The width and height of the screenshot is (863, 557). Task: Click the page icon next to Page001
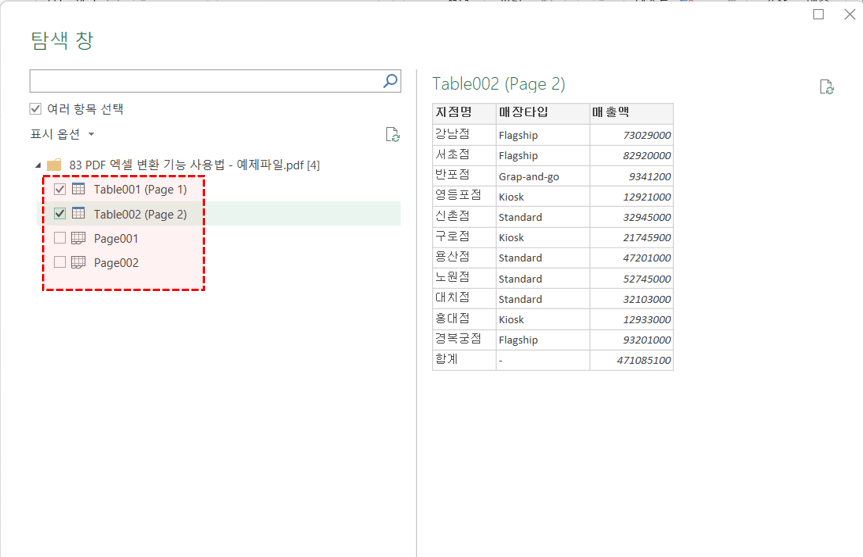pos(79,238)
